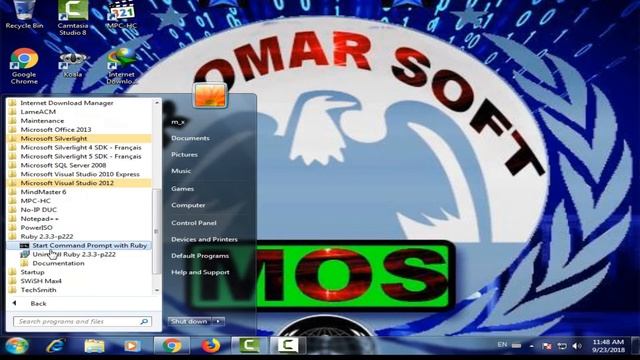Image resolution: width=640 pixels, height=360 pixels.
Task: Click the user account picture
Action: (210, 95)
